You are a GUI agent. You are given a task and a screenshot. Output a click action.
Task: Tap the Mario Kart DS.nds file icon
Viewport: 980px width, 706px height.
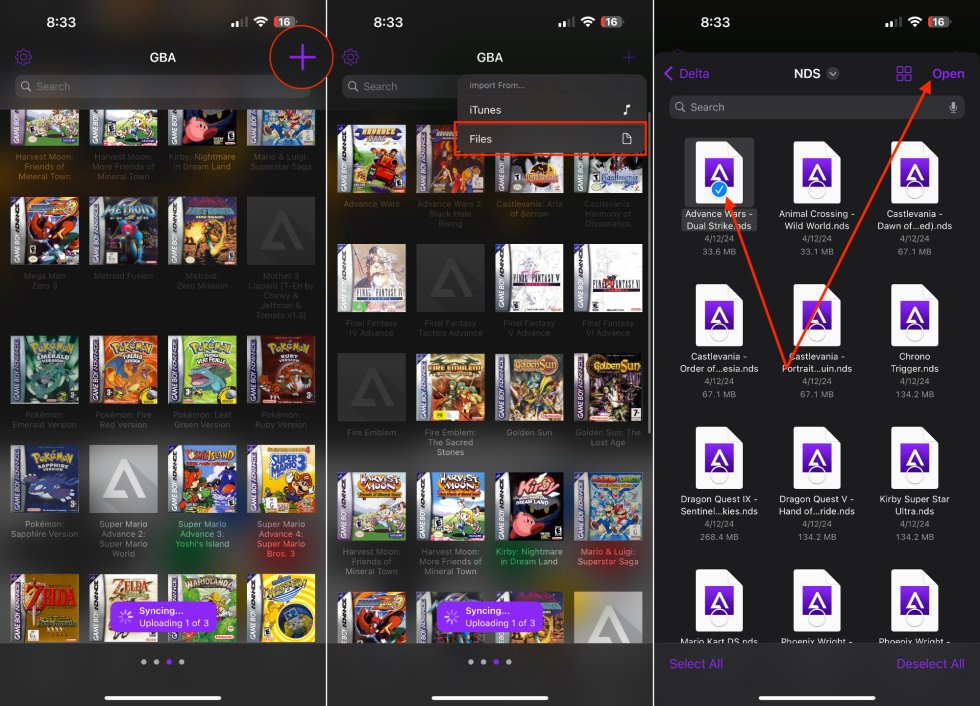point(719,601)
